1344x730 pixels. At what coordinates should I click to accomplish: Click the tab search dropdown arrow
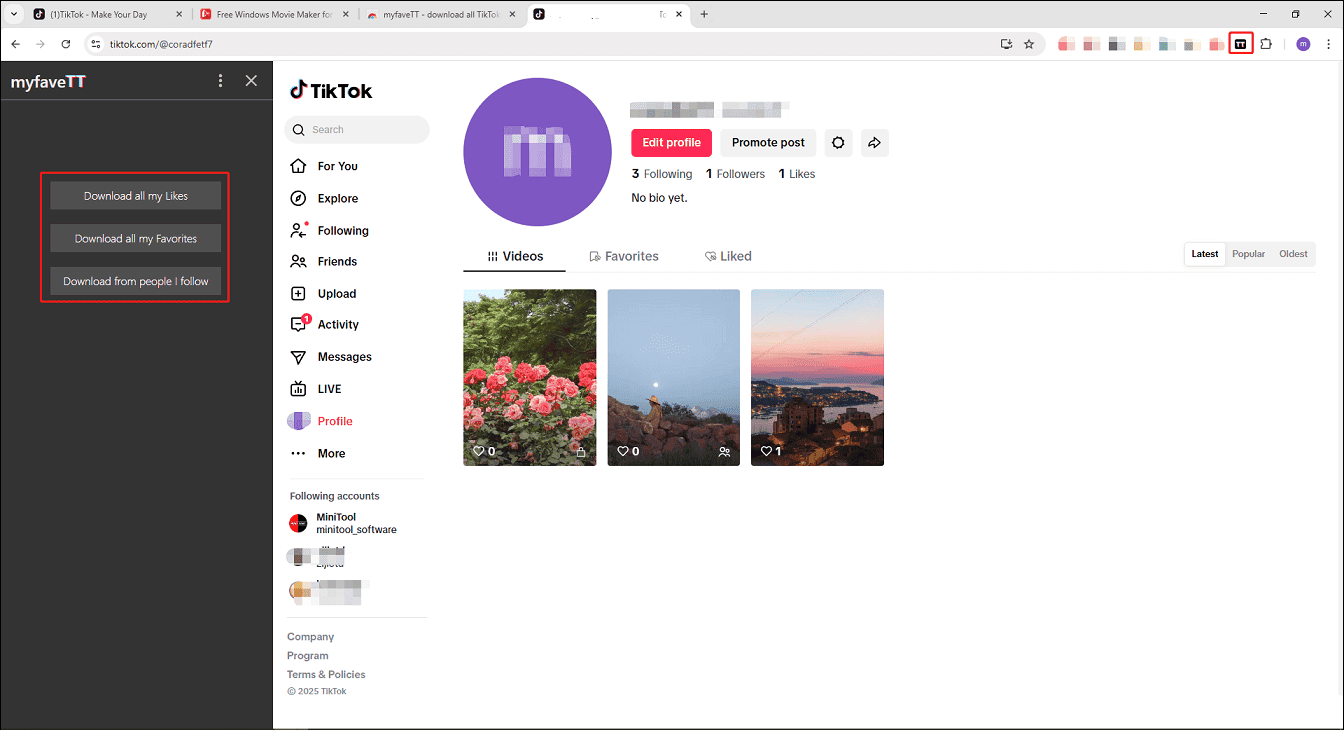click(14, 14)
